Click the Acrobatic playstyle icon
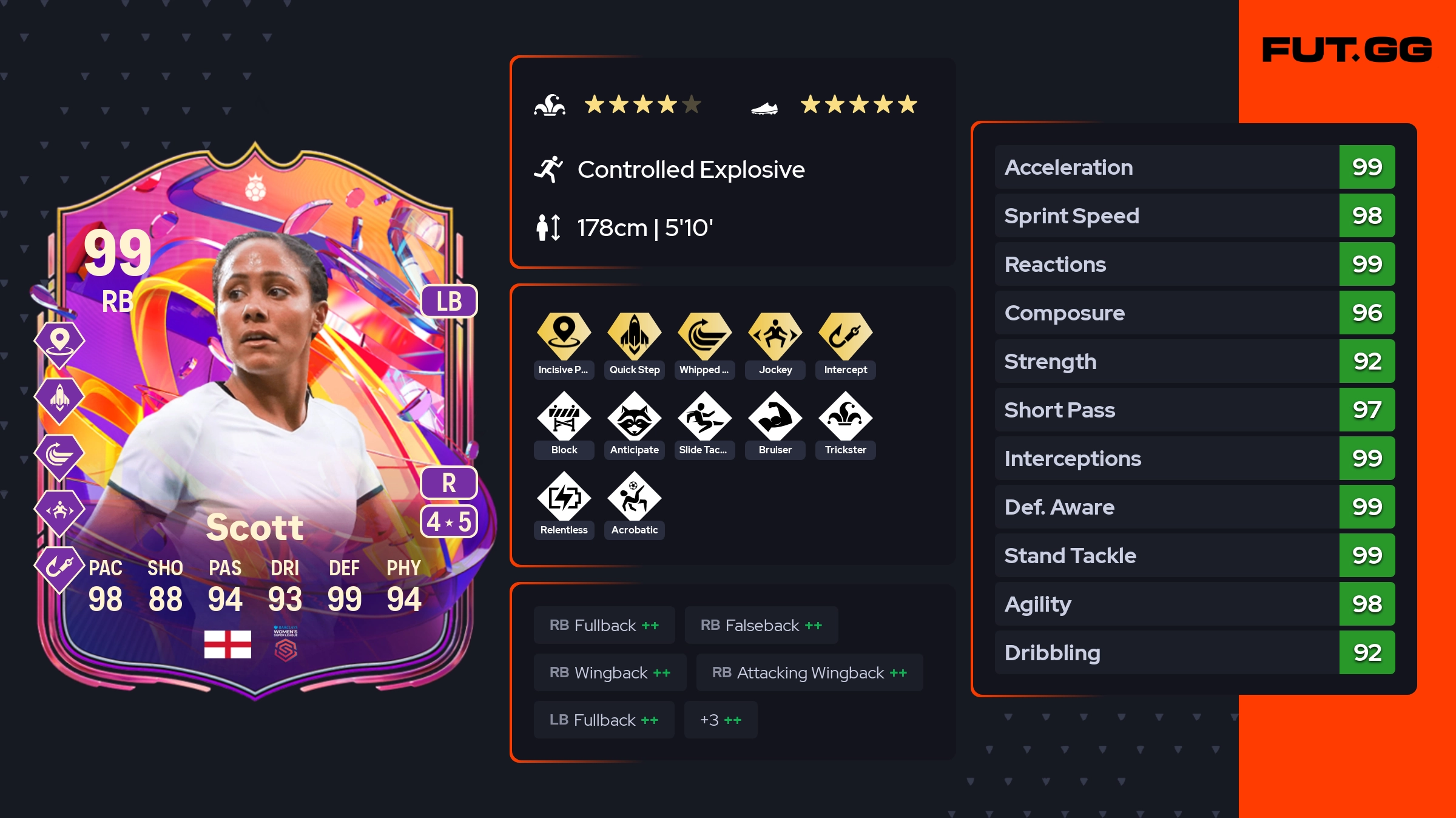The image size is (1456, 818). click(x=634, y=496)
